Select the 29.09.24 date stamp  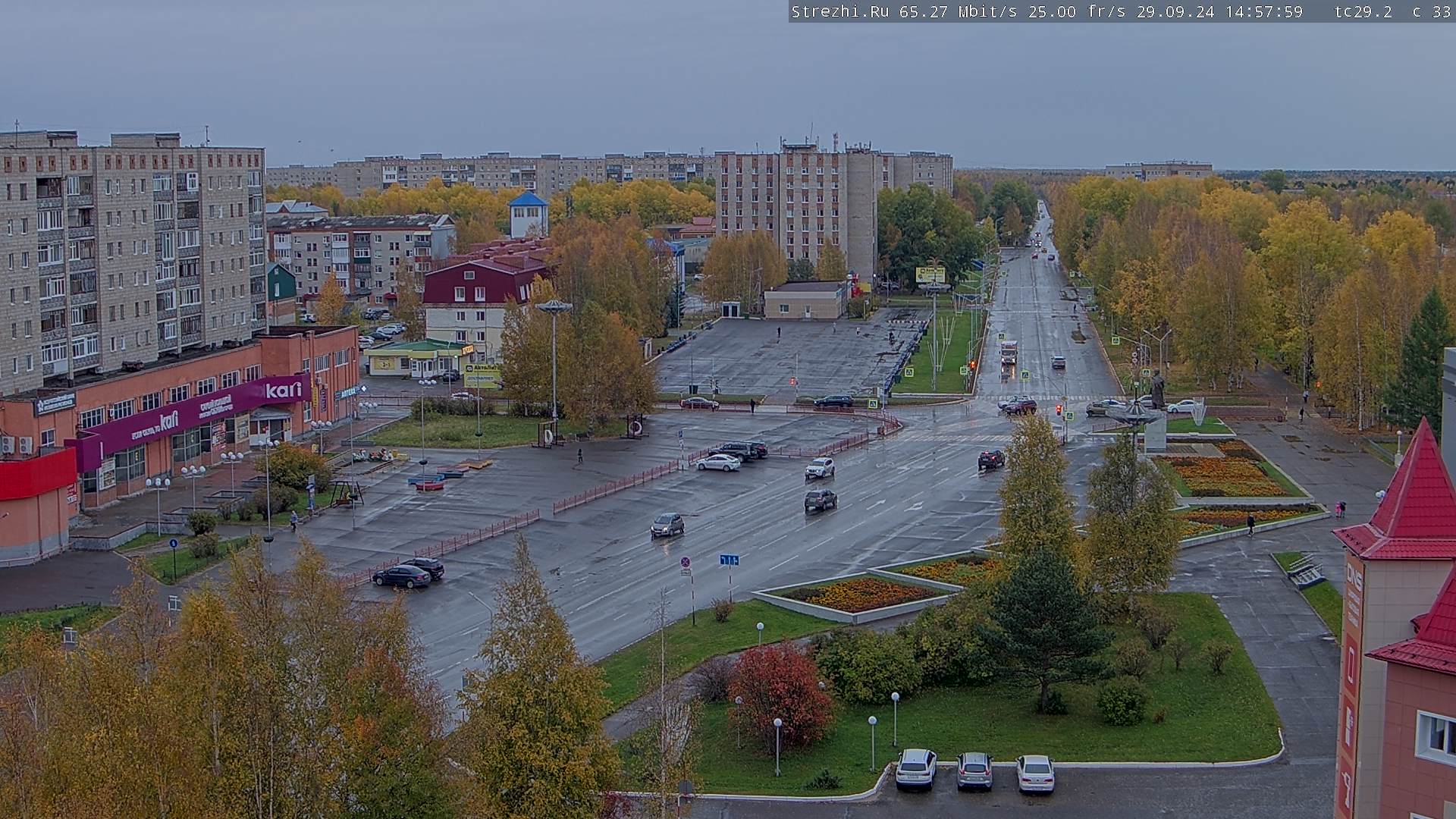1175,11
